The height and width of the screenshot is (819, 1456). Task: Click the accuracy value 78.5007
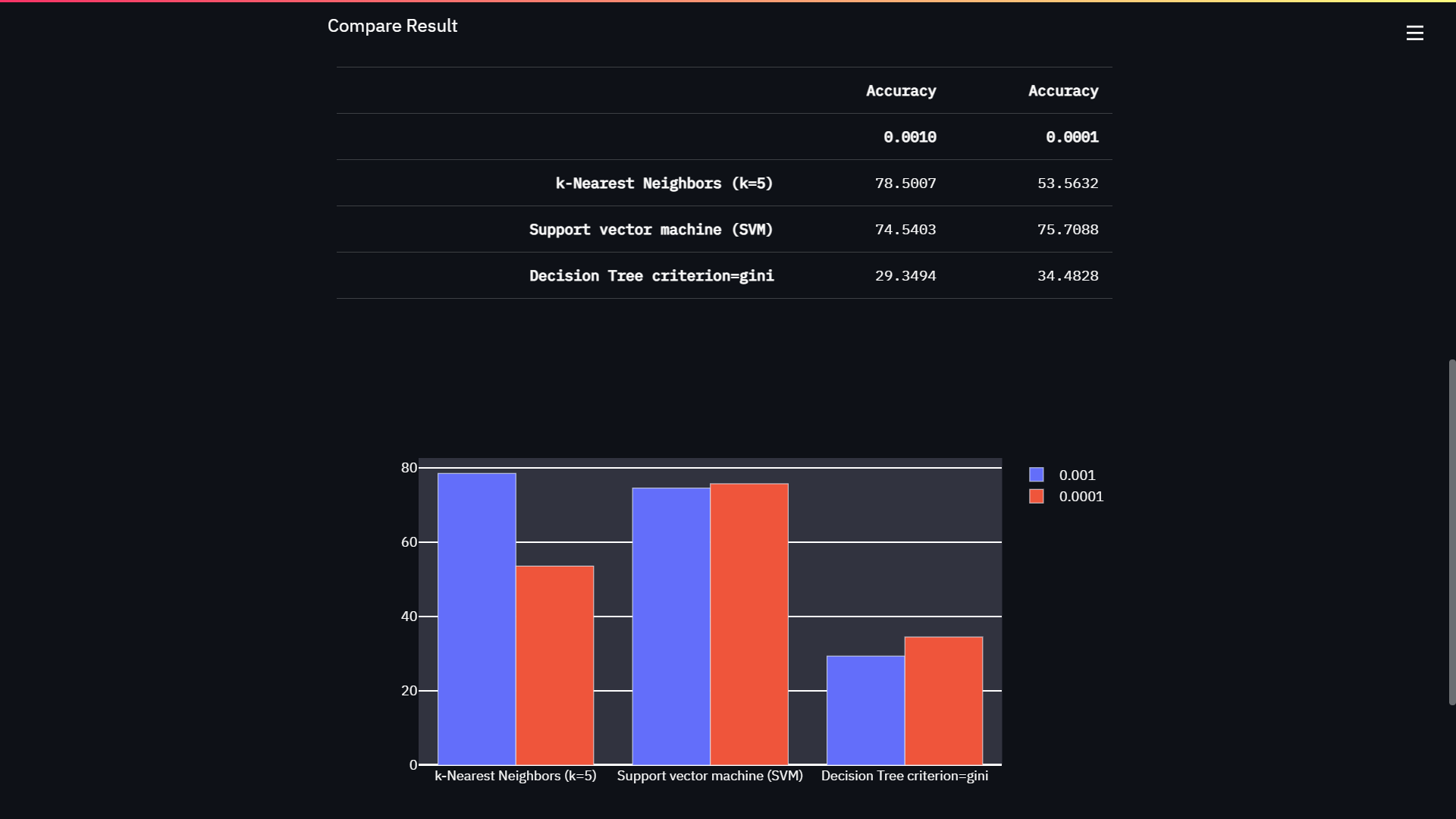(x=905, y=183)
